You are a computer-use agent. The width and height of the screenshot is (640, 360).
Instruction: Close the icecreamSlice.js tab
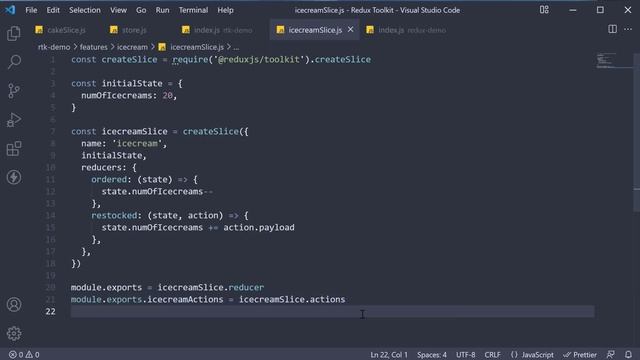(x=350, y=29)
